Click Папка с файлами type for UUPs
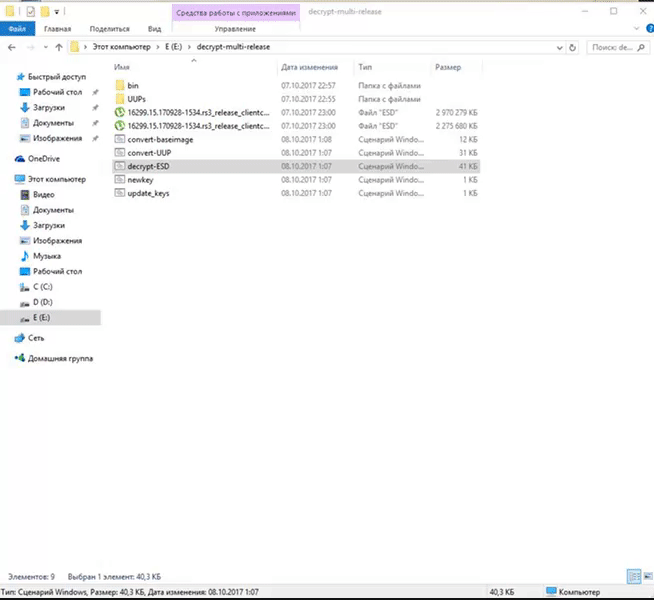This screenshot has height=600, width=654. pyautogui.click(x=390, y=99)
